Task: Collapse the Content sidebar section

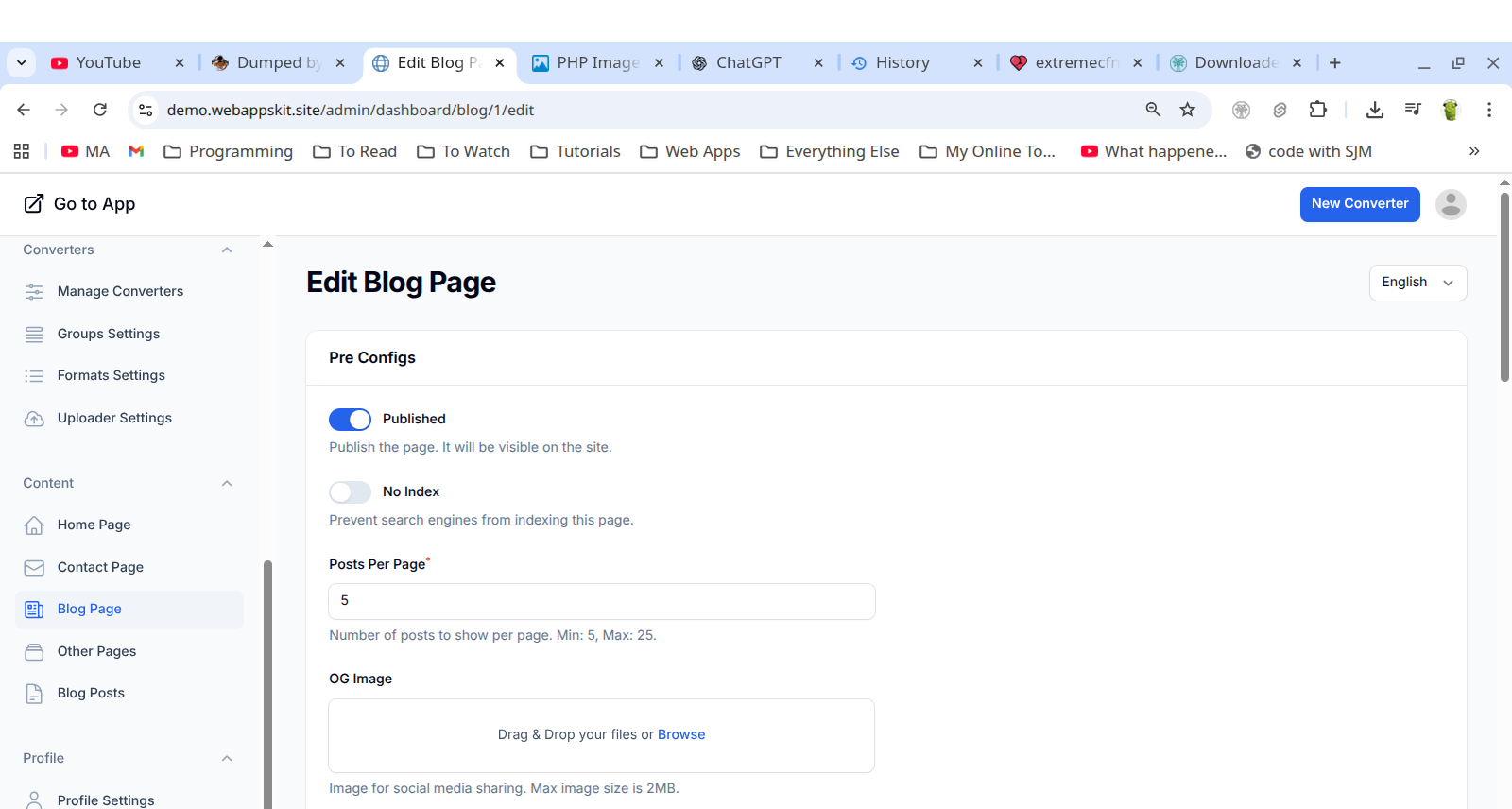Action: (227, 484)
